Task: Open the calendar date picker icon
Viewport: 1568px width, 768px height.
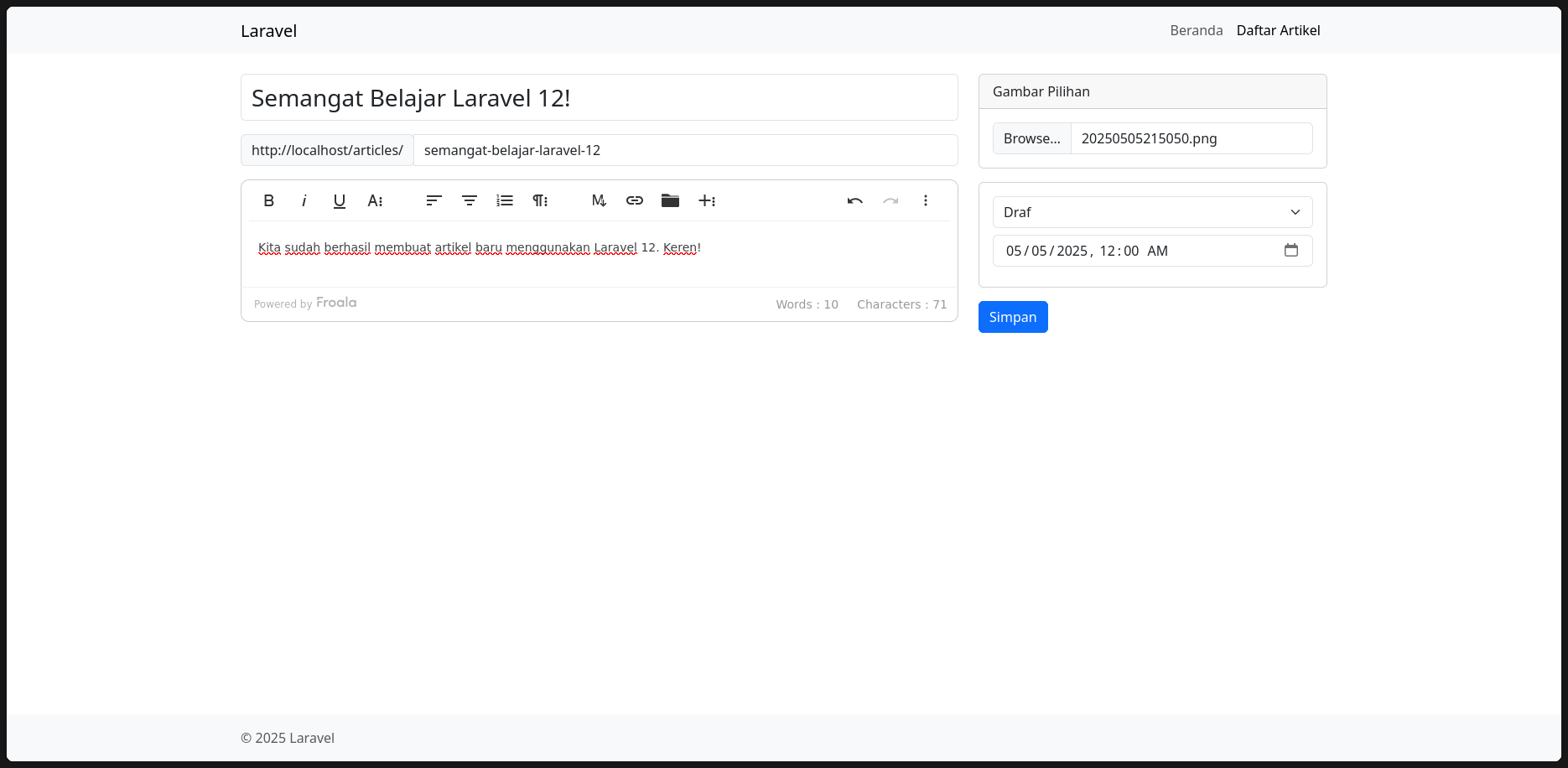Action: [x=1291, y=250]
